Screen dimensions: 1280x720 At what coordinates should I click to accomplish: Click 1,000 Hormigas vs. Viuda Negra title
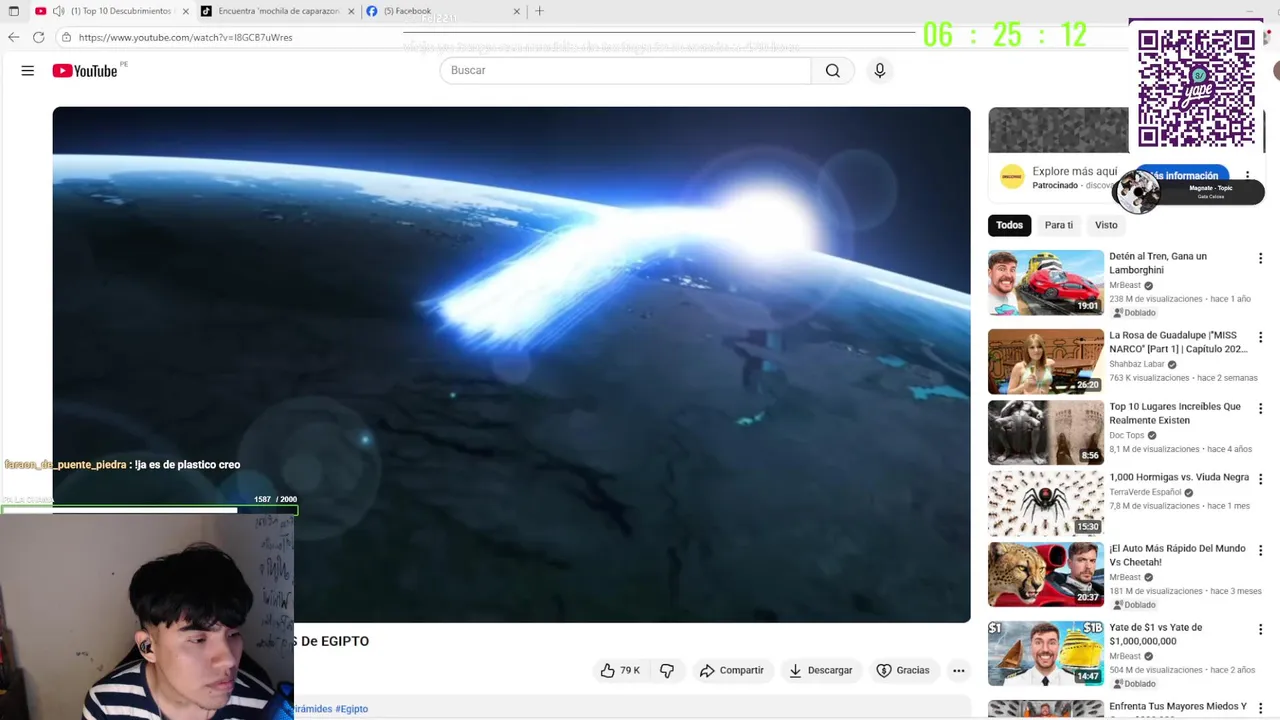(x=1179, y=477)
